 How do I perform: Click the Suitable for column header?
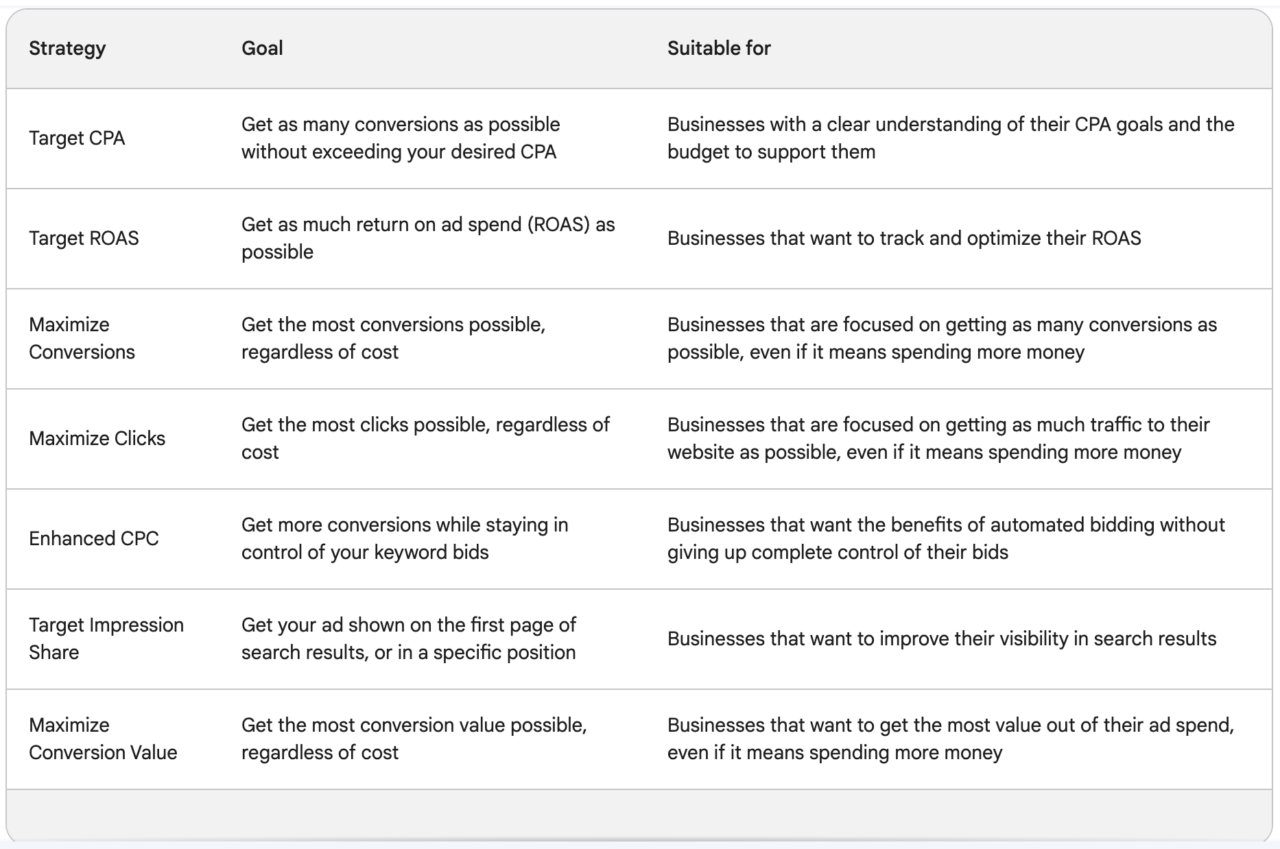[719, 48]
